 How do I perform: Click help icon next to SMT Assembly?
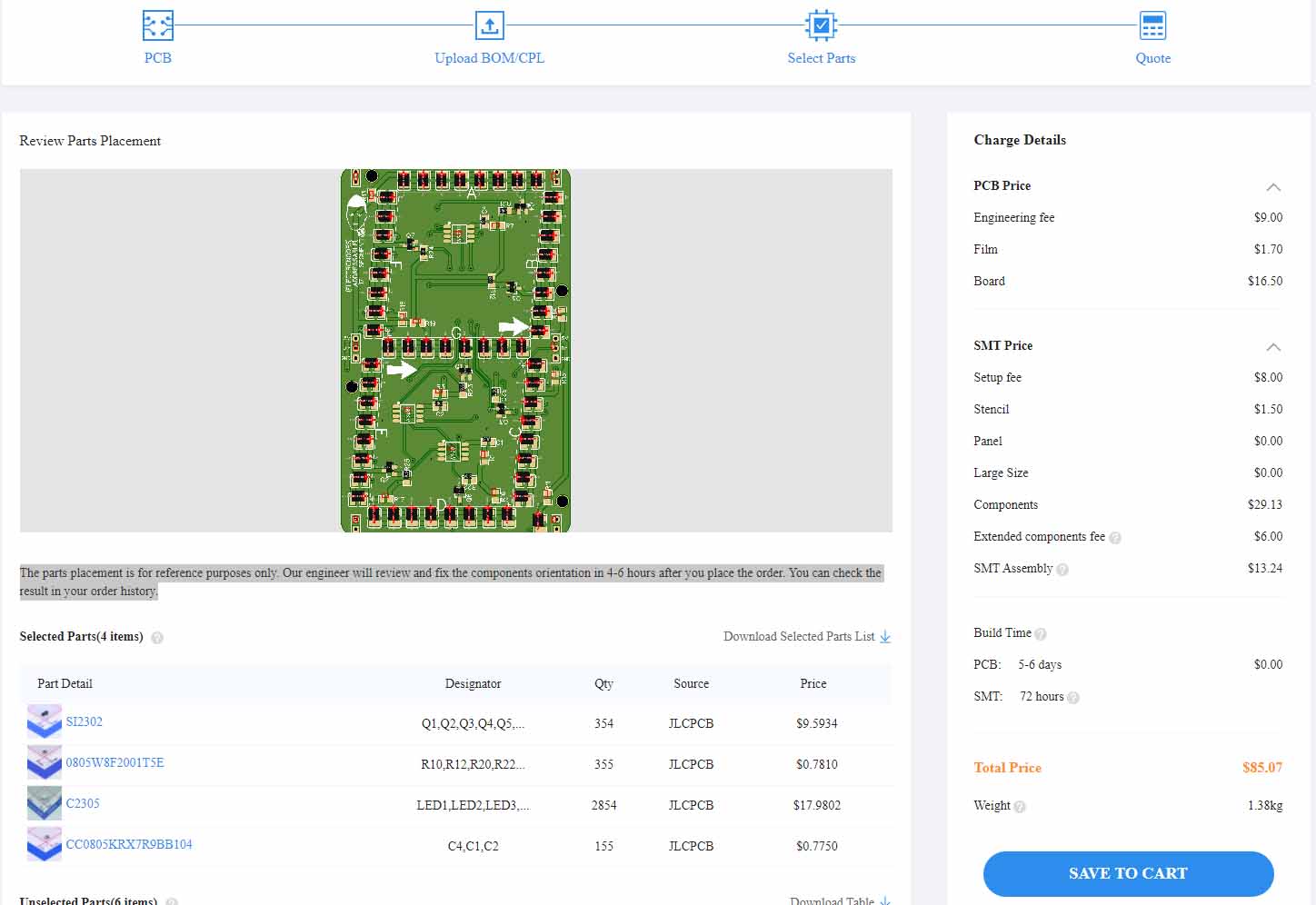(x=1062, y=570)
